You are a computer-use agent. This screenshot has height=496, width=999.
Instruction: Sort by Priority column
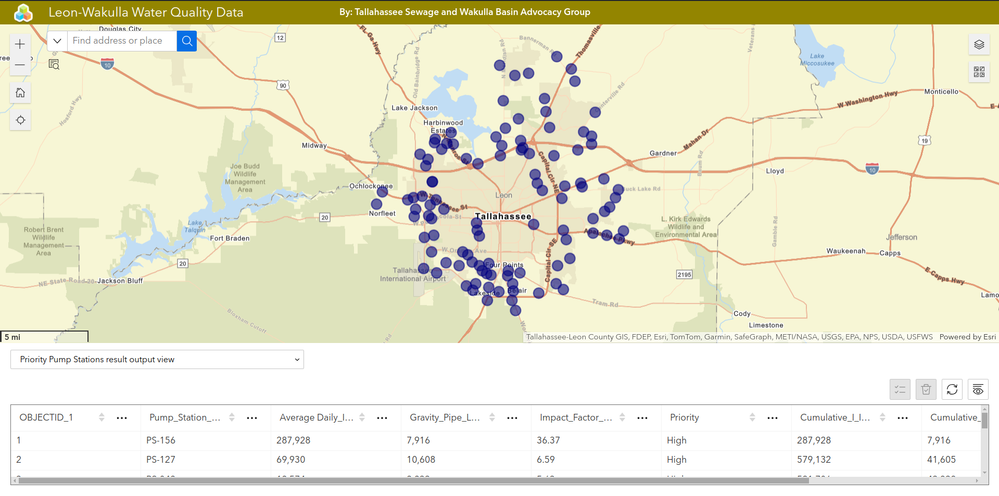tap(752, 418)
